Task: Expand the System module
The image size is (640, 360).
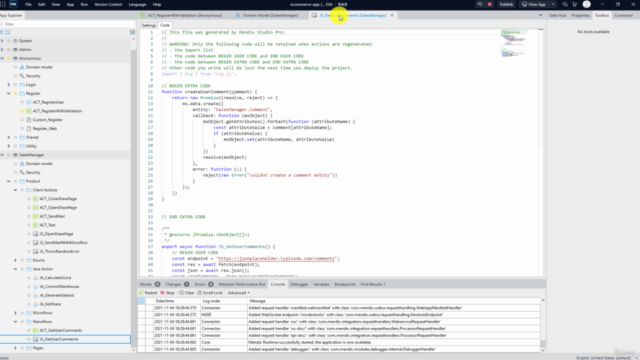Action: pos(2,41)
